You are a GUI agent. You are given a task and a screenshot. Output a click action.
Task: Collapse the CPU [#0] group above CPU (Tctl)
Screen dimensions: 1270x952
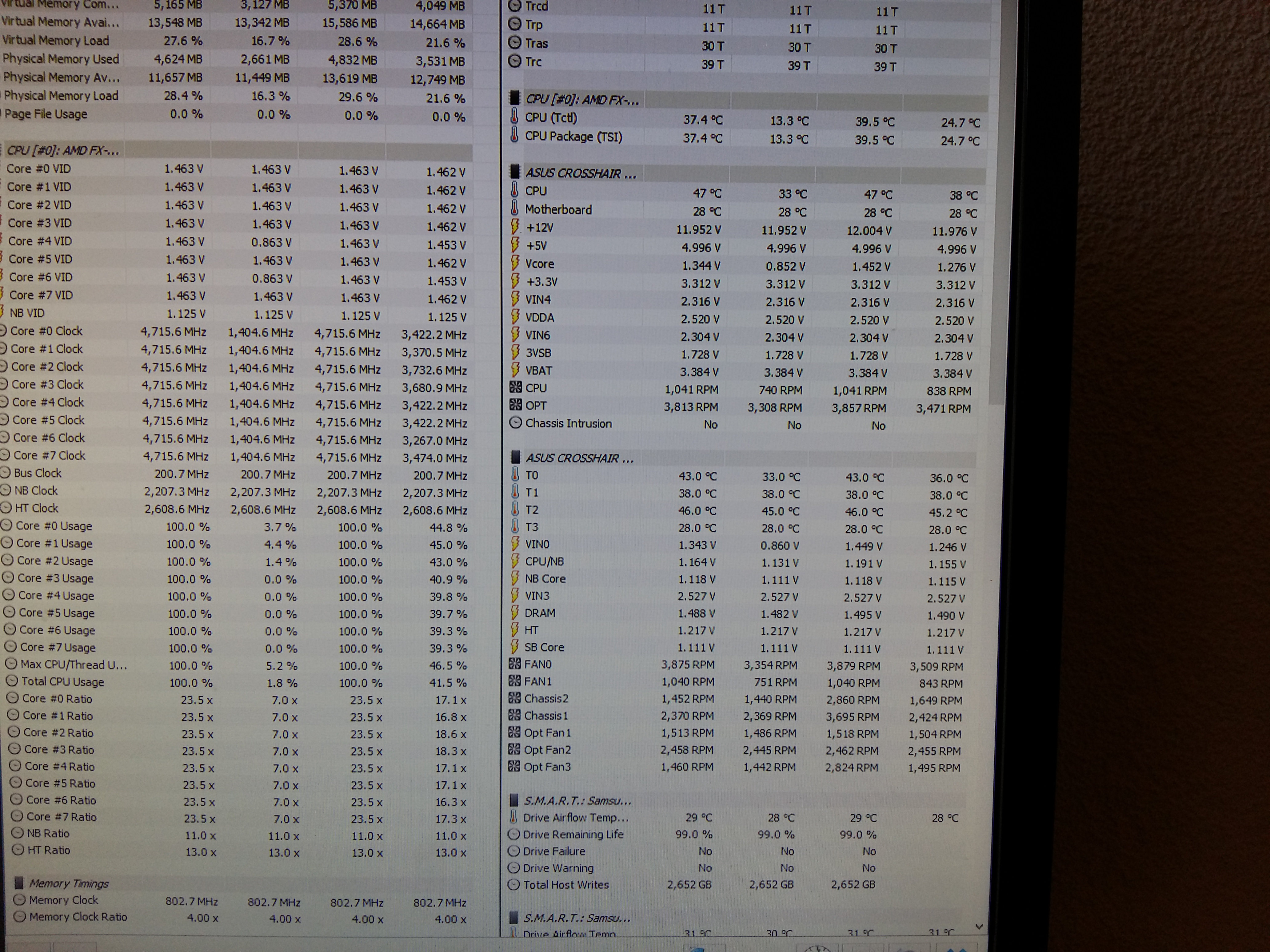click(515, 99)
